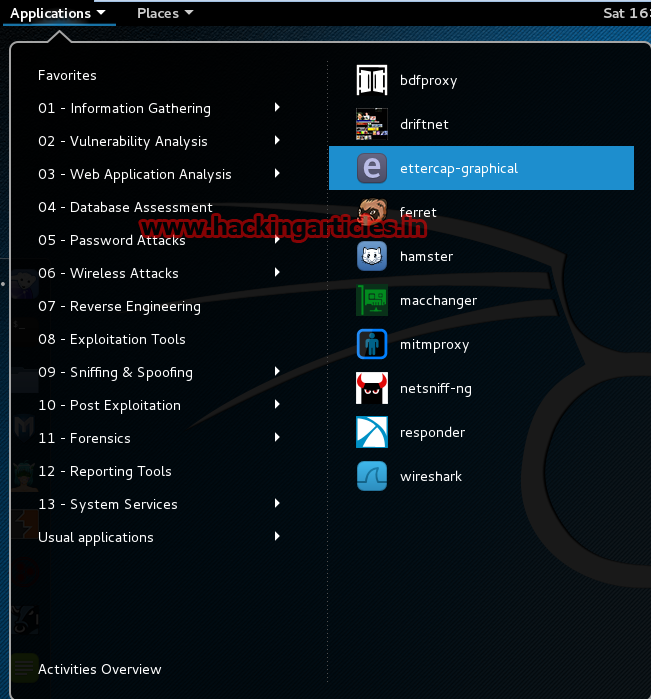The image size is (651, 699).
Task: Expand arrow beside Sniffing & Spoofing
Action: 277,371
